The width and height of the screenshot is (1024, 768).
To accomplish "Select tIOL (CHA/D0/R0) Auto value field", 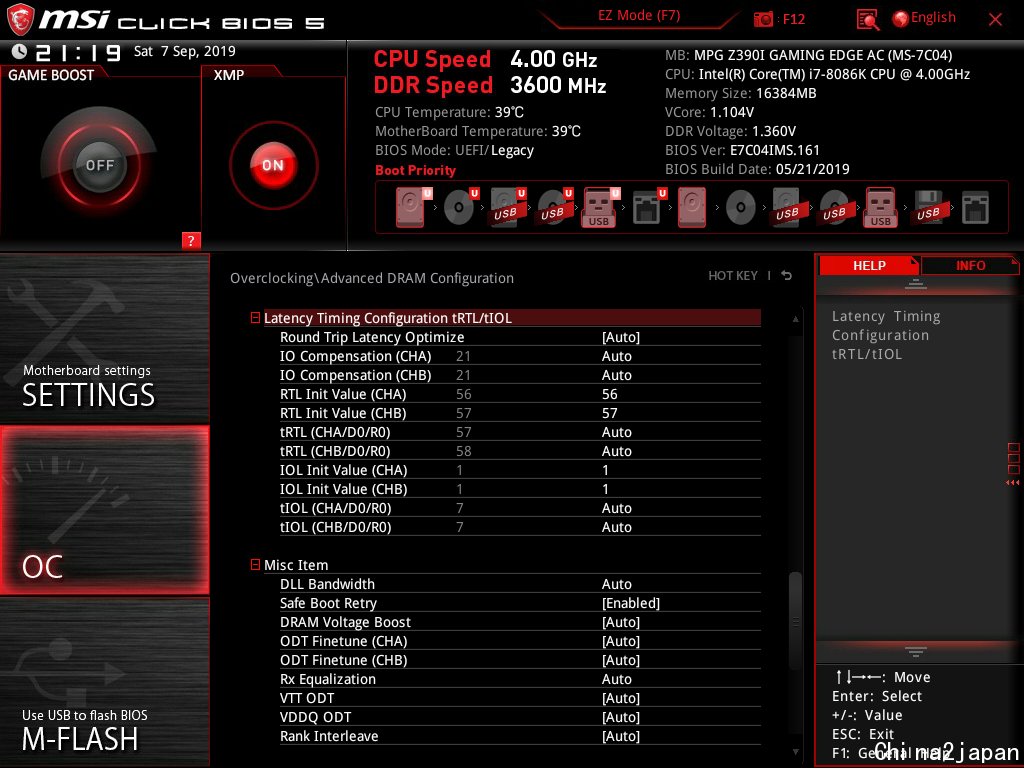I will tap(616, 507).
